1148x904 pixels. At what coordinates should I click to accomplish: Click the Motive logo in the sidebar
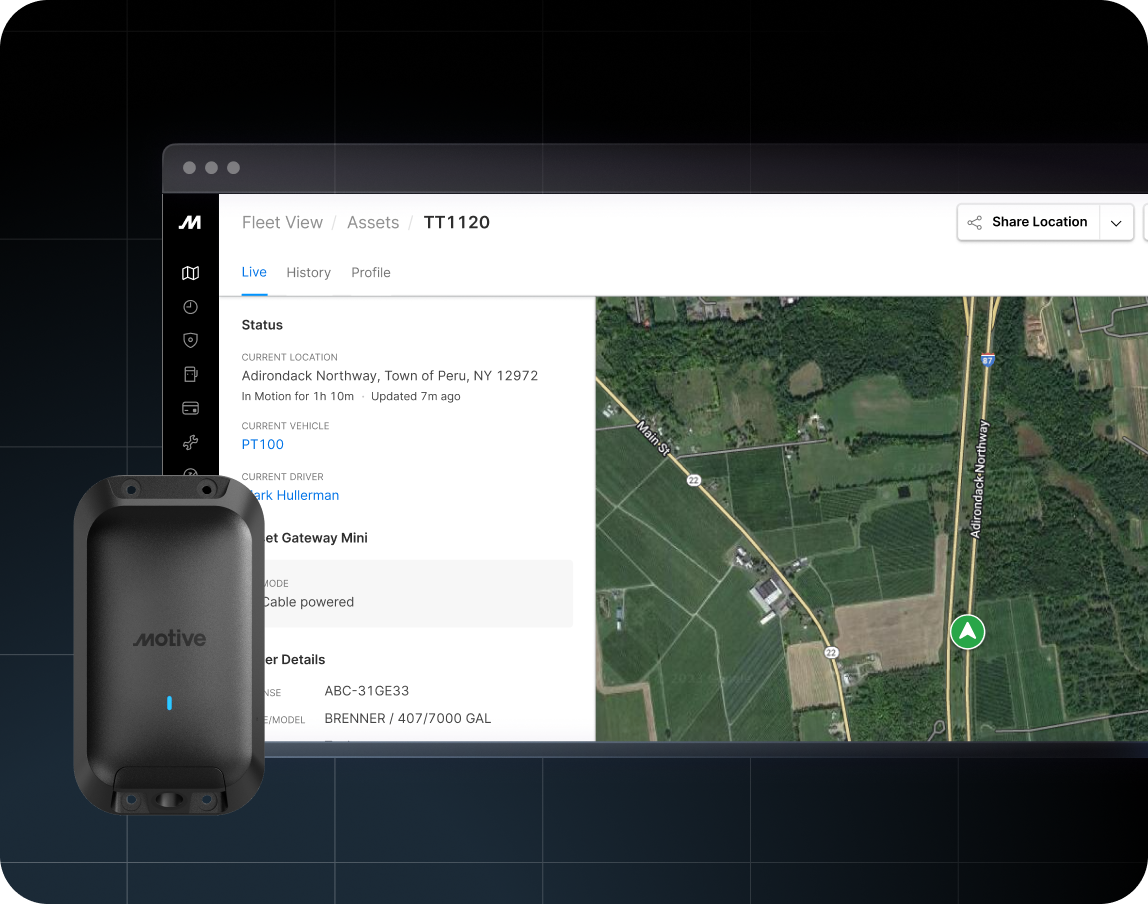click(190, 223)
